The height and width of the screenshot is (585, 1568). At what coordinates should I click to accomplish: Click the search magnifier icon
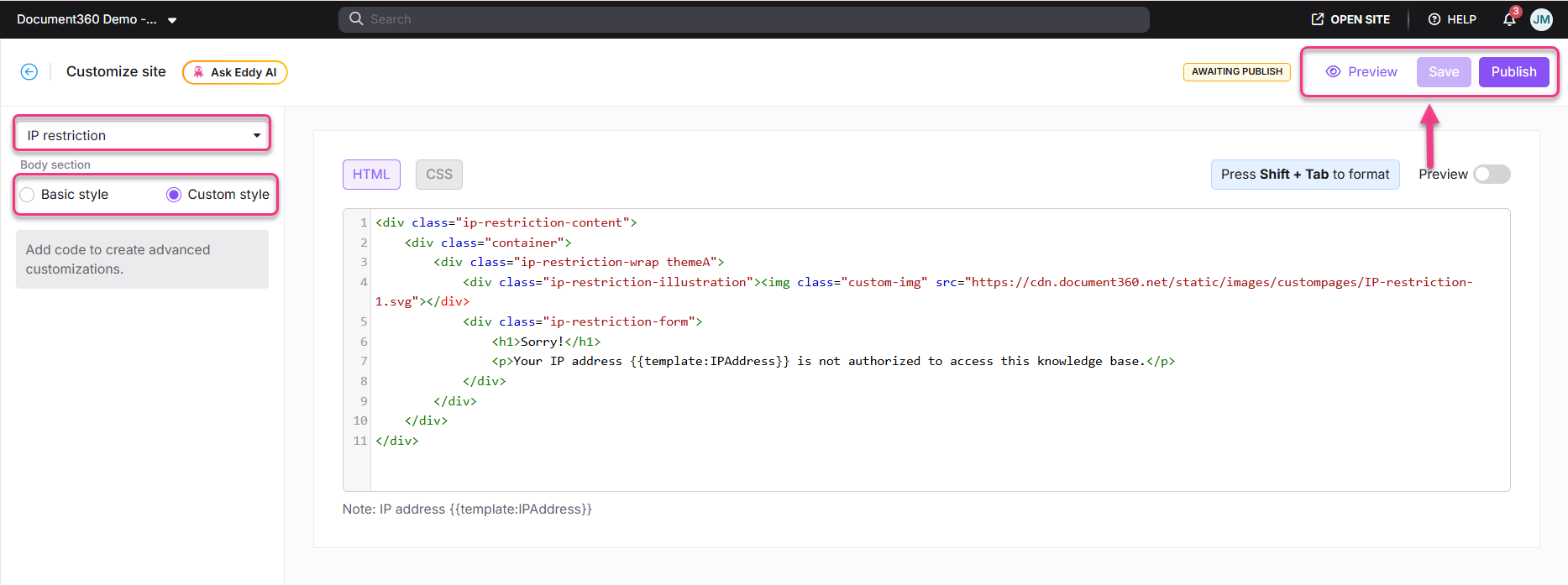coord(356,18)
